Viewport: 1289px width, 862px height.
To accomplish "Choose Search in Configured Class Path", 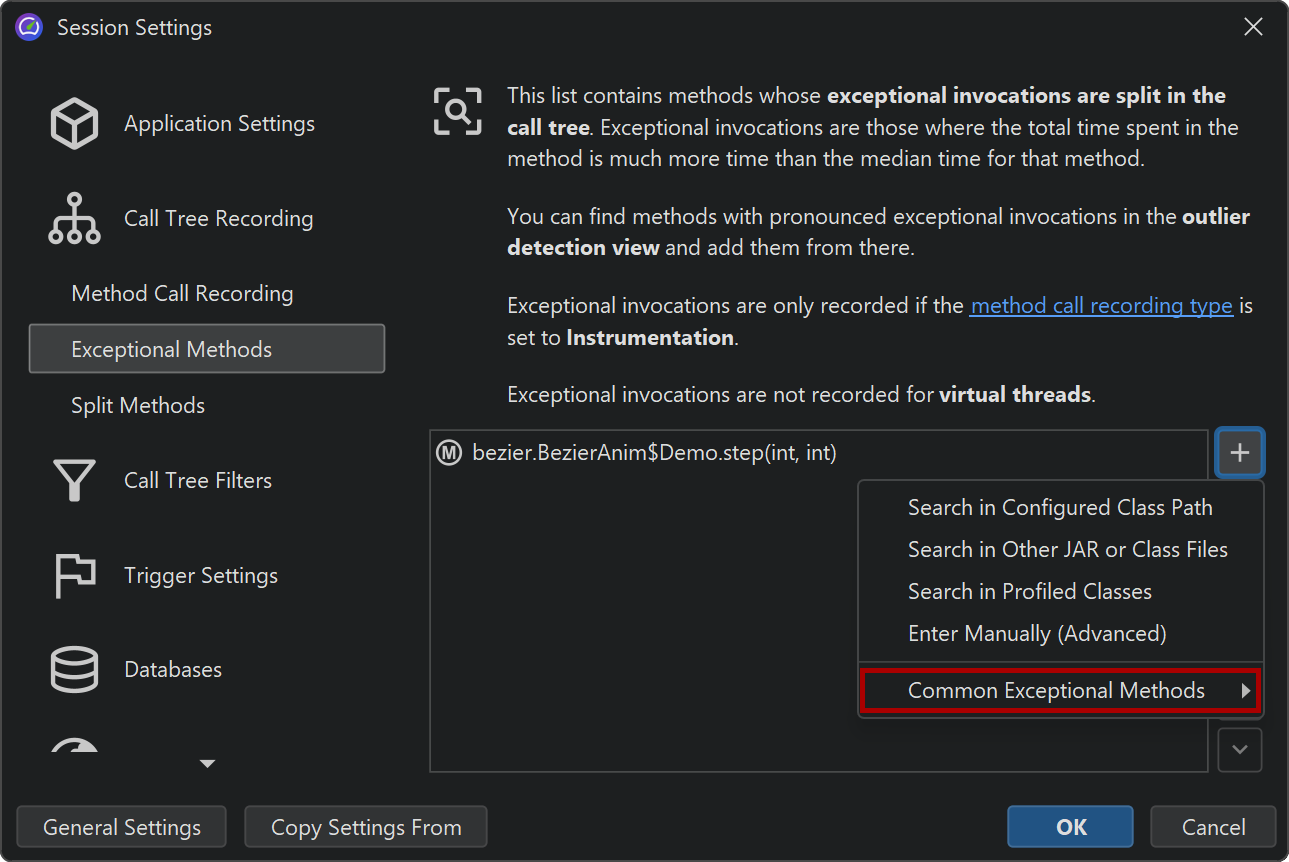I will pos(1060,508).
